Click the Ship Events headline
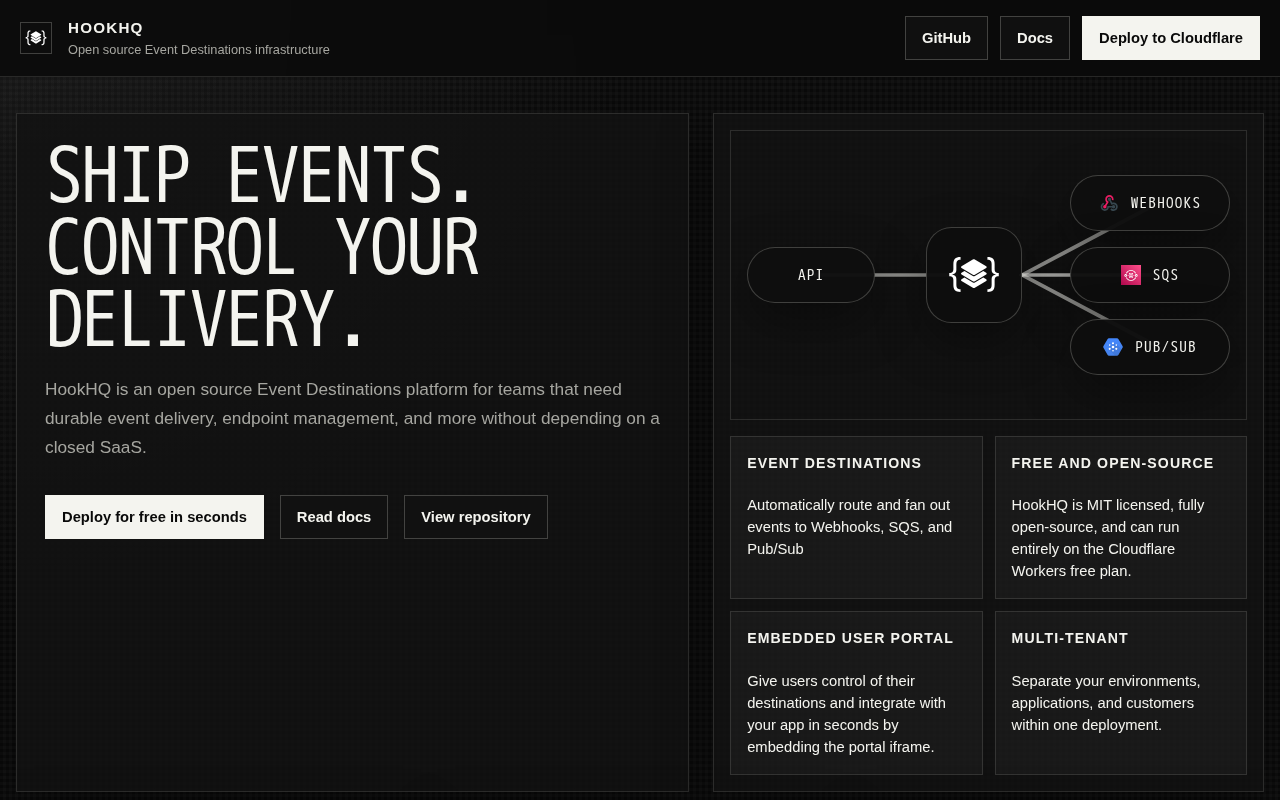 pyautogui.click(x=262, y=248)
